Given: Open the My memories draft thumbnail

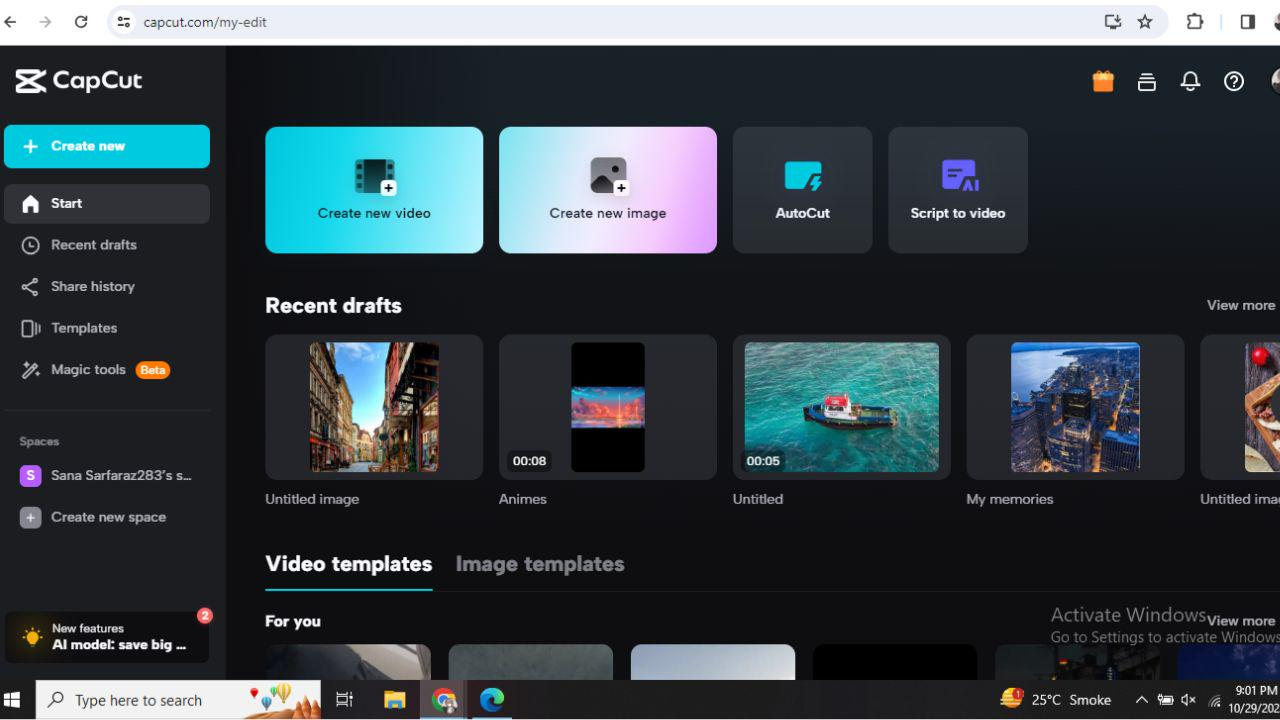Looking at the screenshot, I should click(1074, 407).
